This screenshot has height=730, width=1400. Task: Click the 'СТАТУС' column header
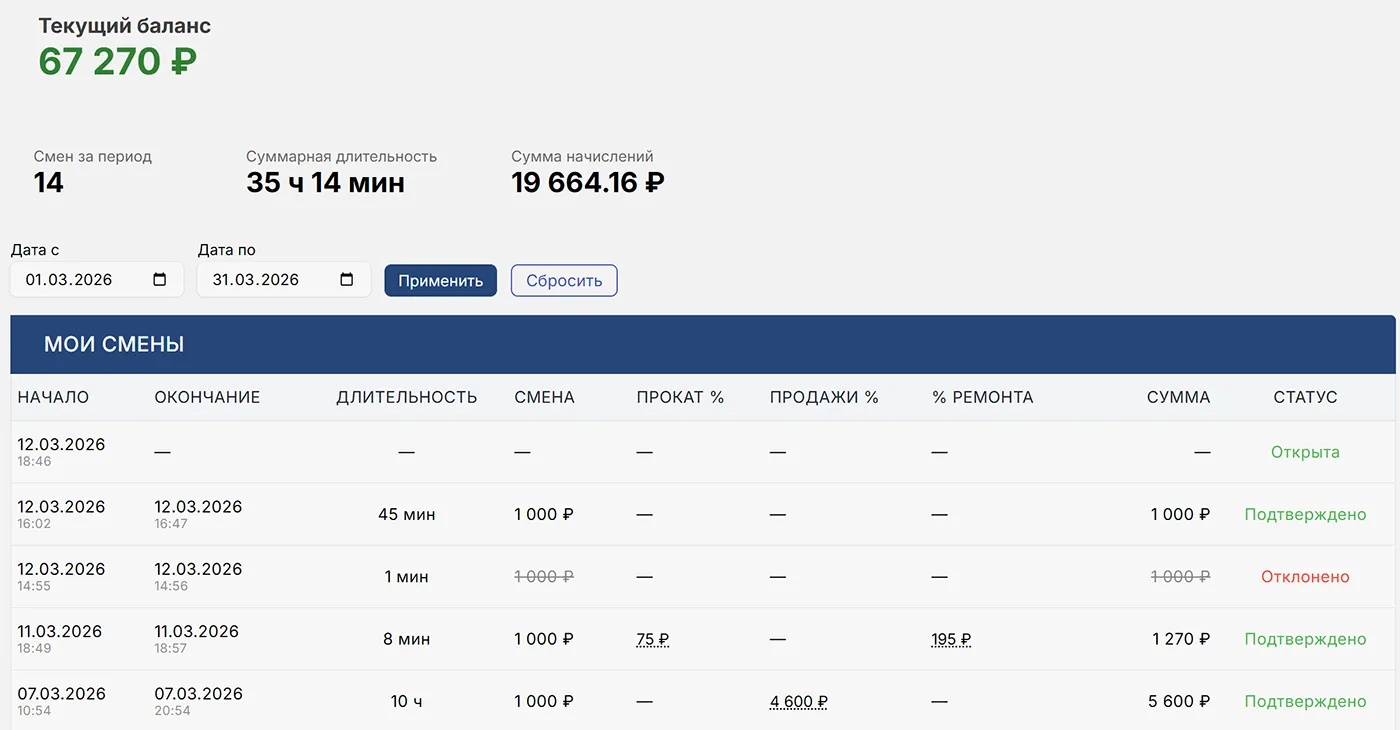click(x=1305, y=397)
